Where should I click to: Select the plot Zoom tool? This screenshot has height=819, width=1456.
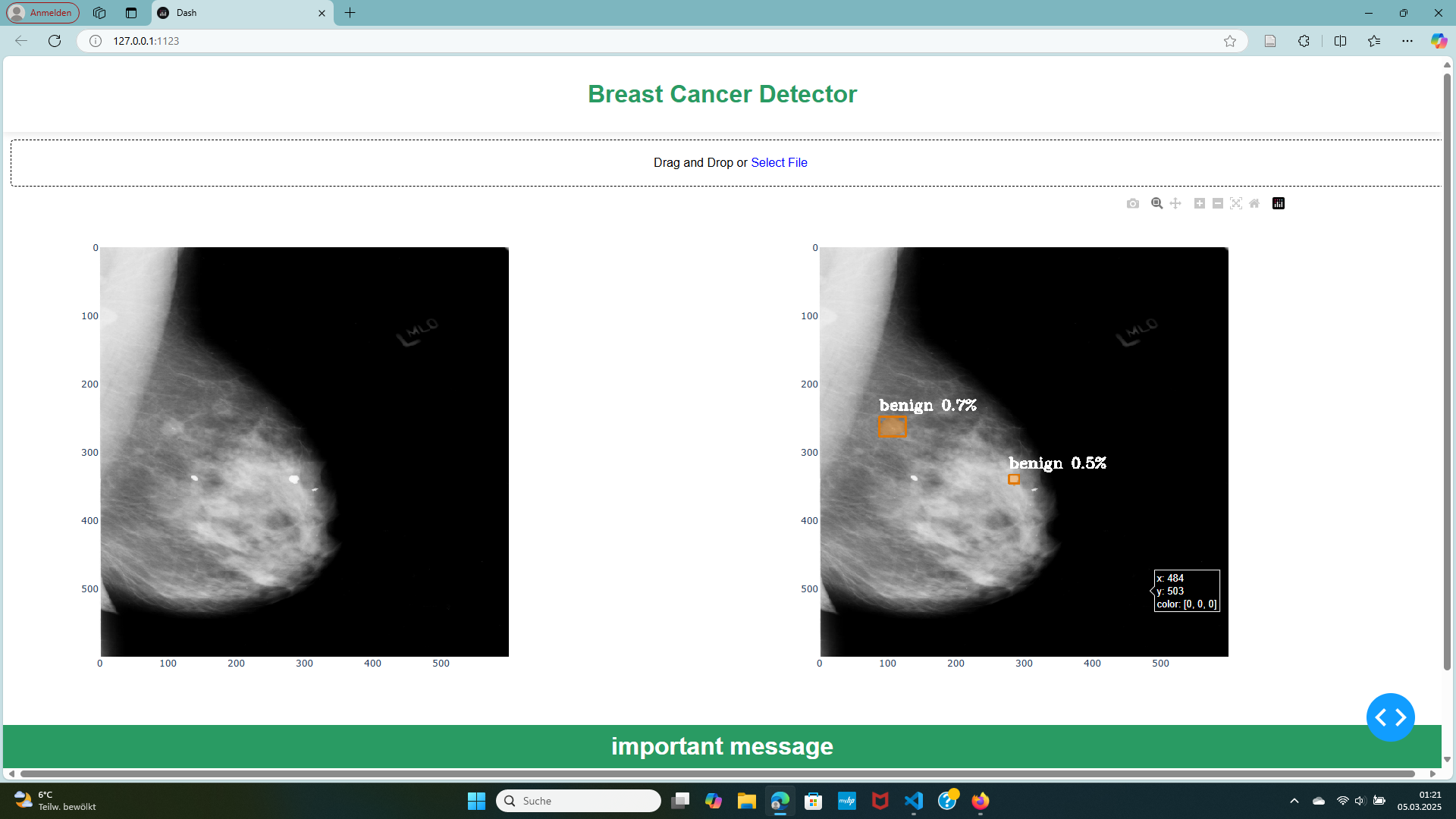pos(1156,203)
